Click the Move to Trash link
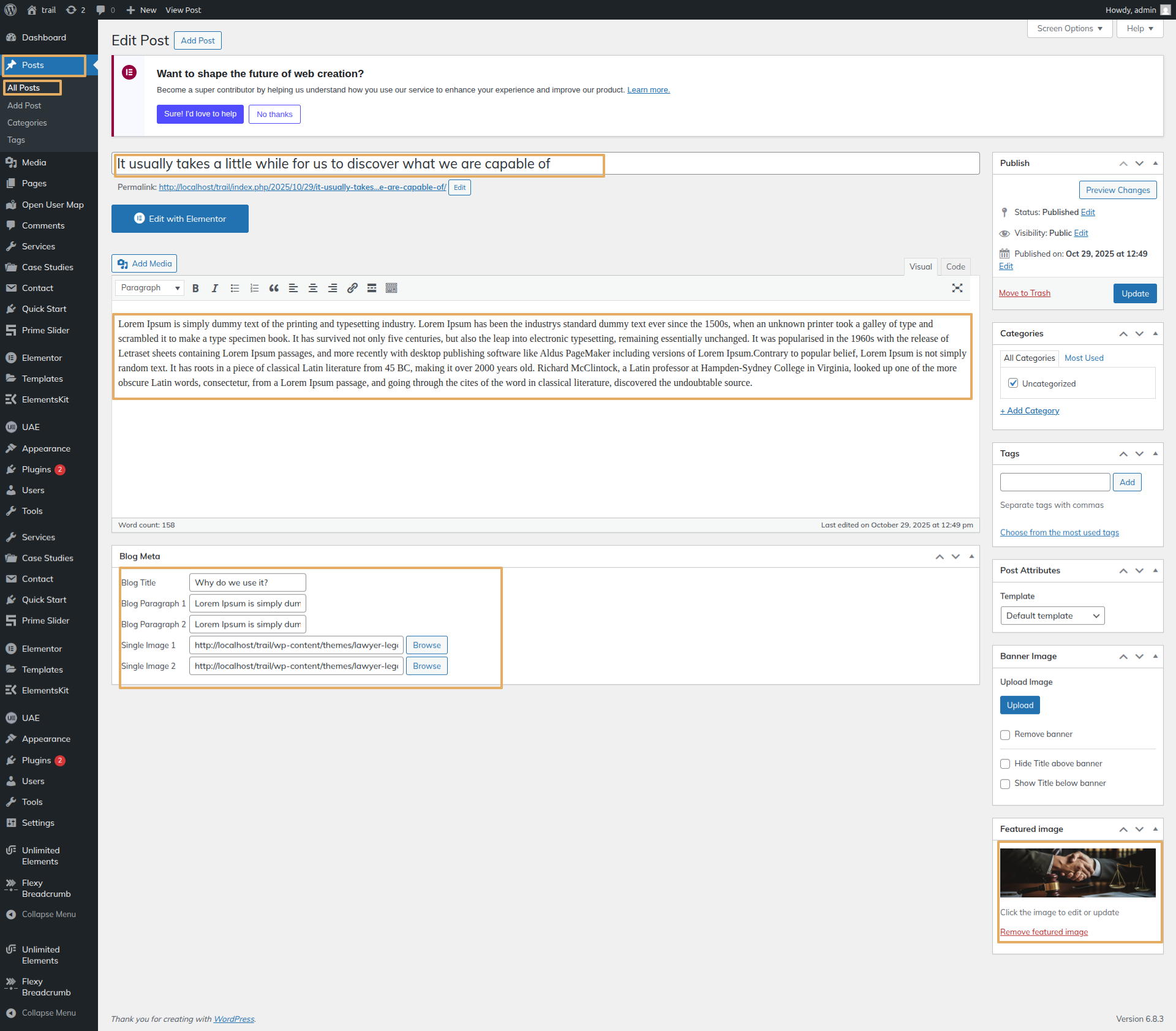This screenshot has height=1031, width=1176. [x=1024, y=293]
